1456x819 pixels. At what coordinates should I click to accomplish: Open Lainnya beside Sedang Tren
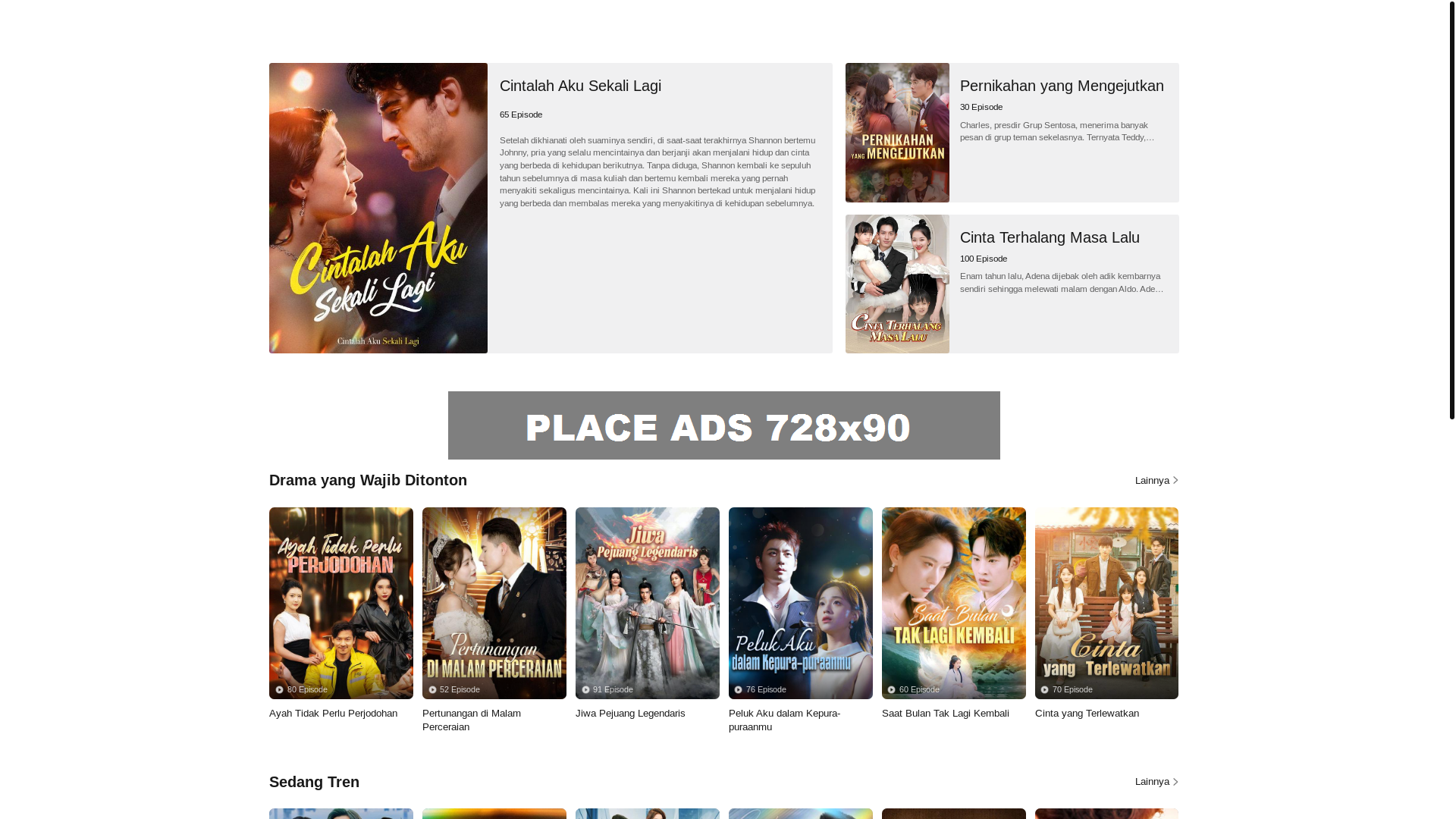[1152, 782]
